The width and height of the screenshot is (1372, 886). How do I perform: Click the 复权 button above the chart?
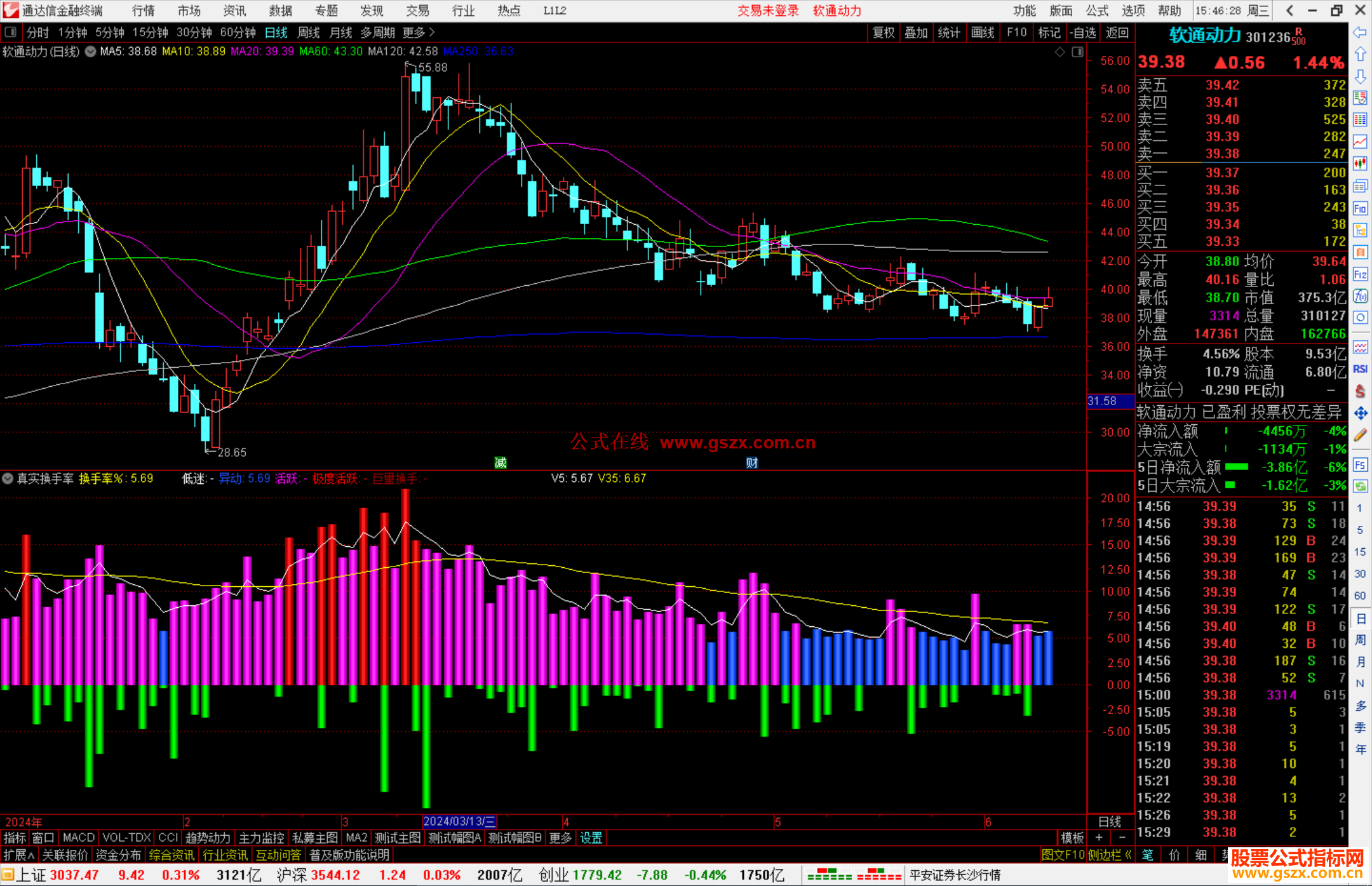883,32
